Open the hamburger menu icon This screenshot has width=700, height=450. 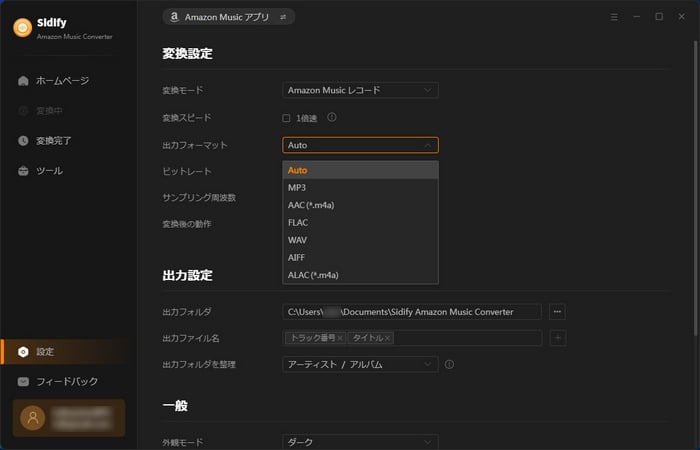click(614, 17)
